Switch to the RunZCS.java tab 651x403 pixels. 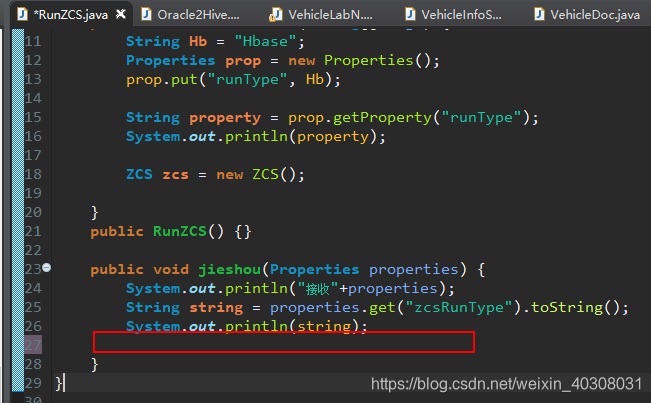click(70, 15)
